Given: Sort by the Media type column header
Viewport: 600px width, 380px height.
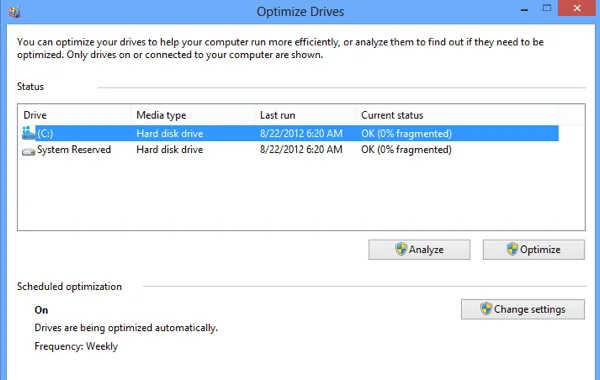Looking at the screenshot, I should coord(193,115).
